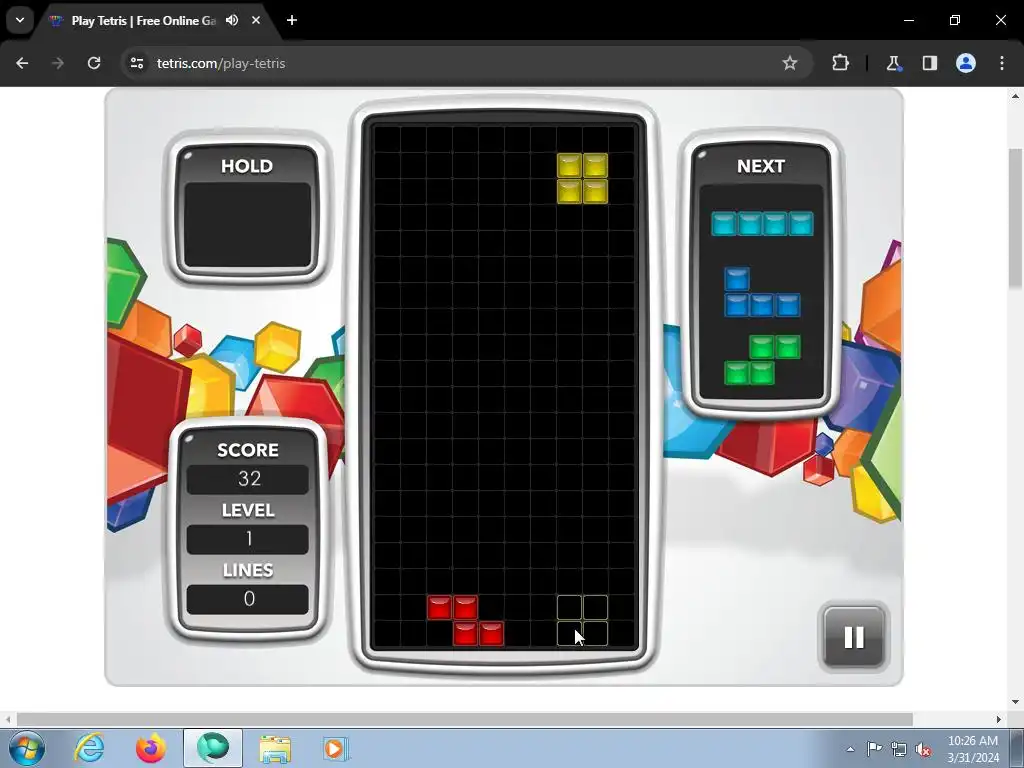Open the media player taskbar icon
This screenshot has height=768, width=1024.
(x=336, y=748)
